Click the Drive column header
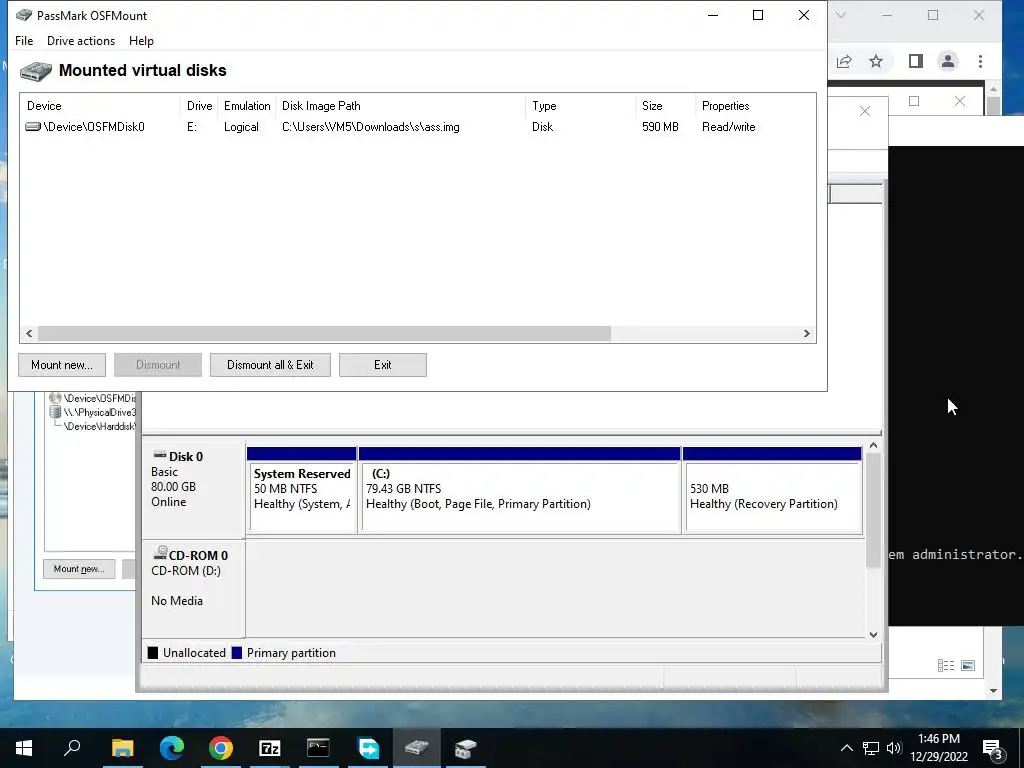 (199, 106)
